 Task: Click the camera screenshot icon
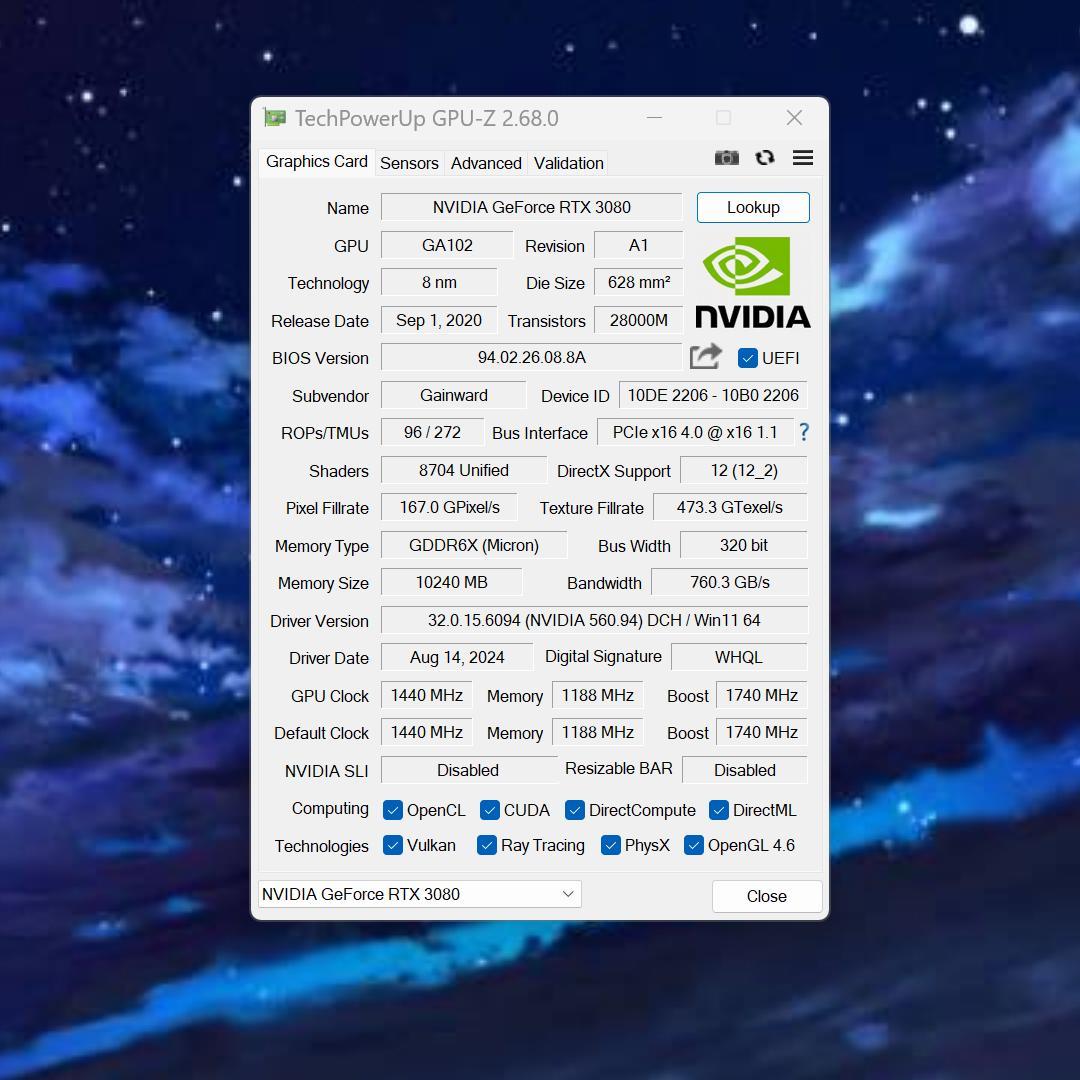click(x=727, y=157)
